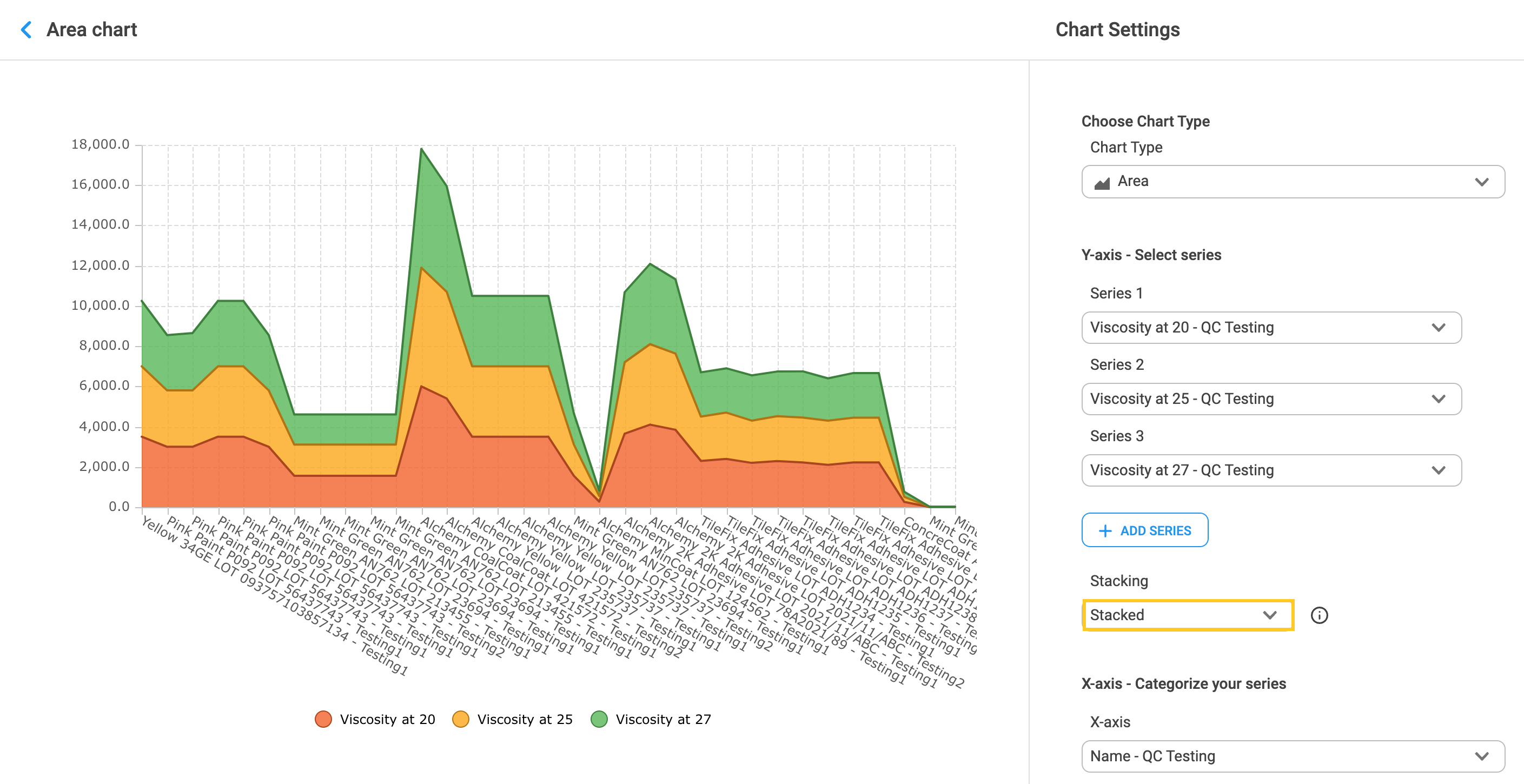Click the Viscosity at 27 legend label
This screenshot has height=784, width=1524.
pos(662,719)
